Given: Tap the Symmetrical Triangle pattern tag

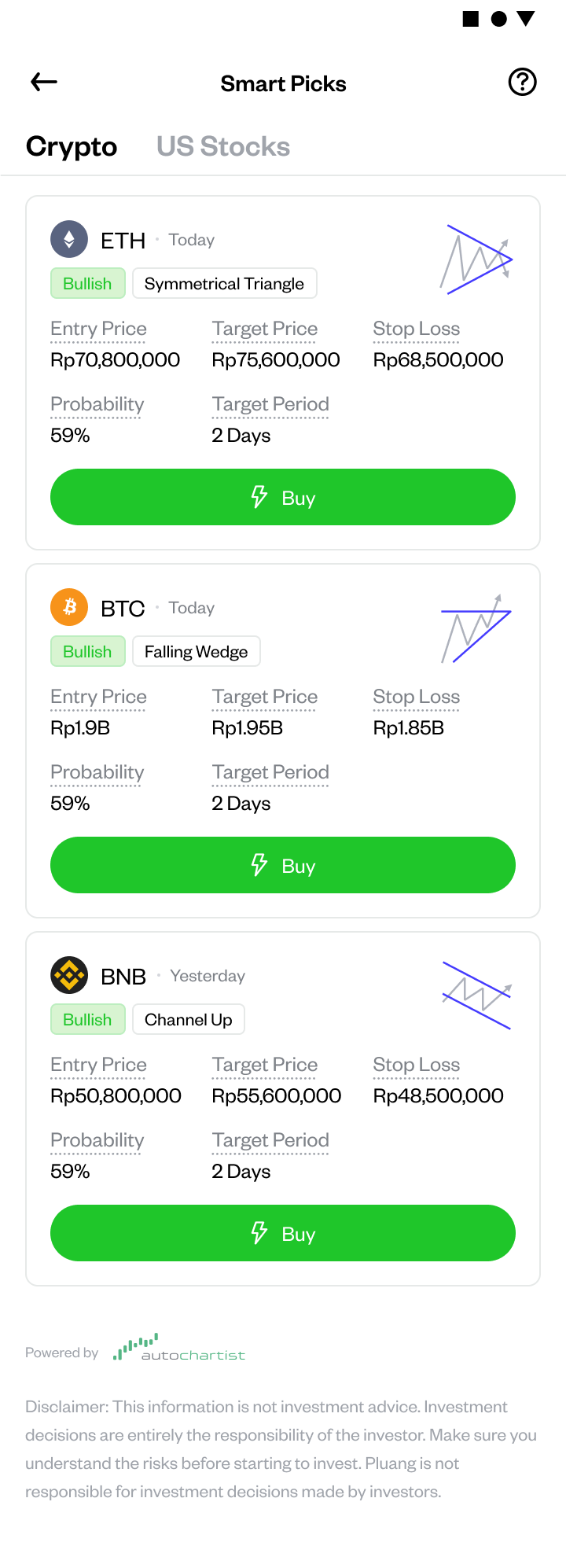Looking at the screenshot, I should [224, 284].
